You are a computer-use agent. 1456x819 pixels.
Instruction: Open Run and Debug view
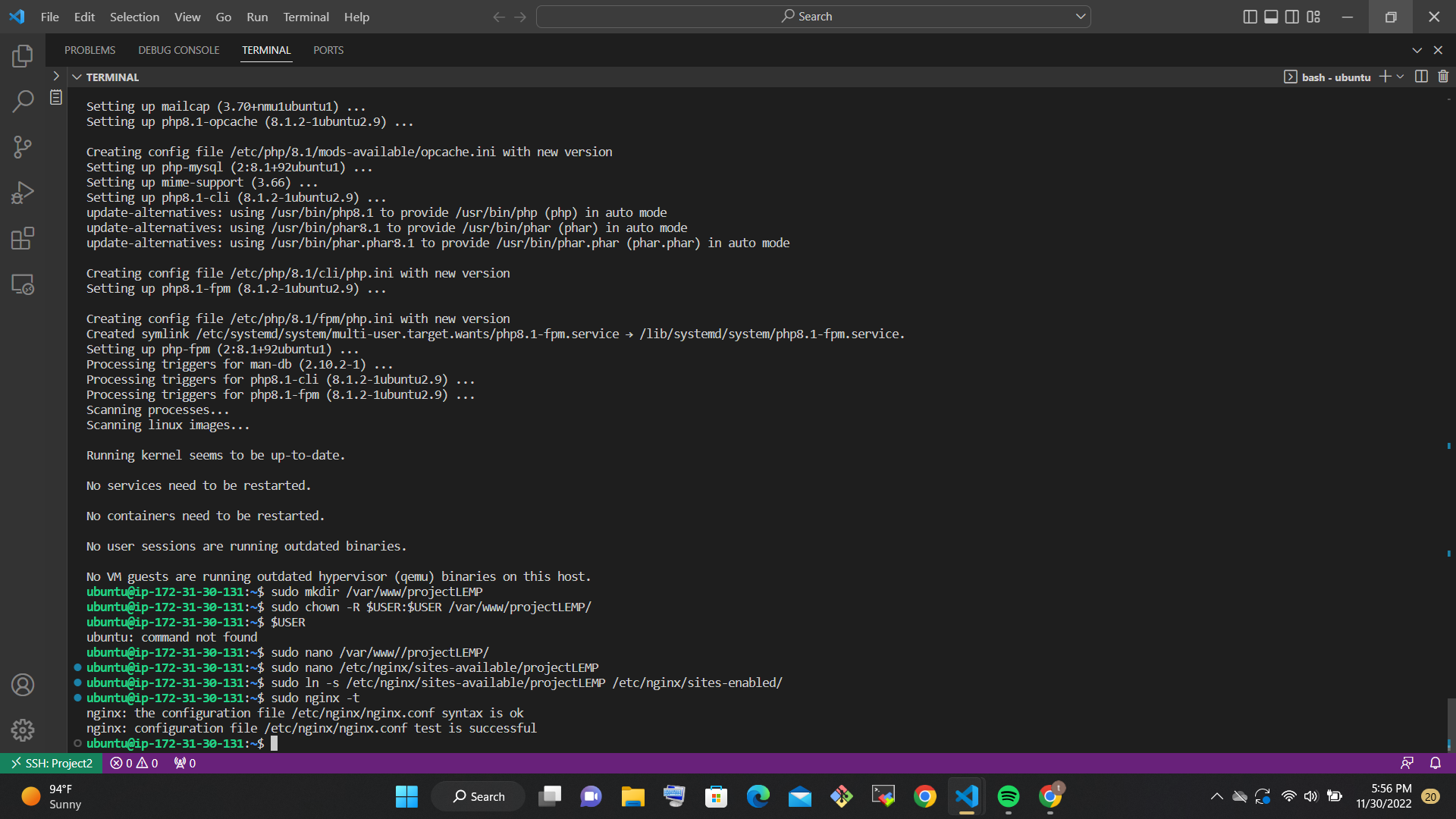(23, 193)
